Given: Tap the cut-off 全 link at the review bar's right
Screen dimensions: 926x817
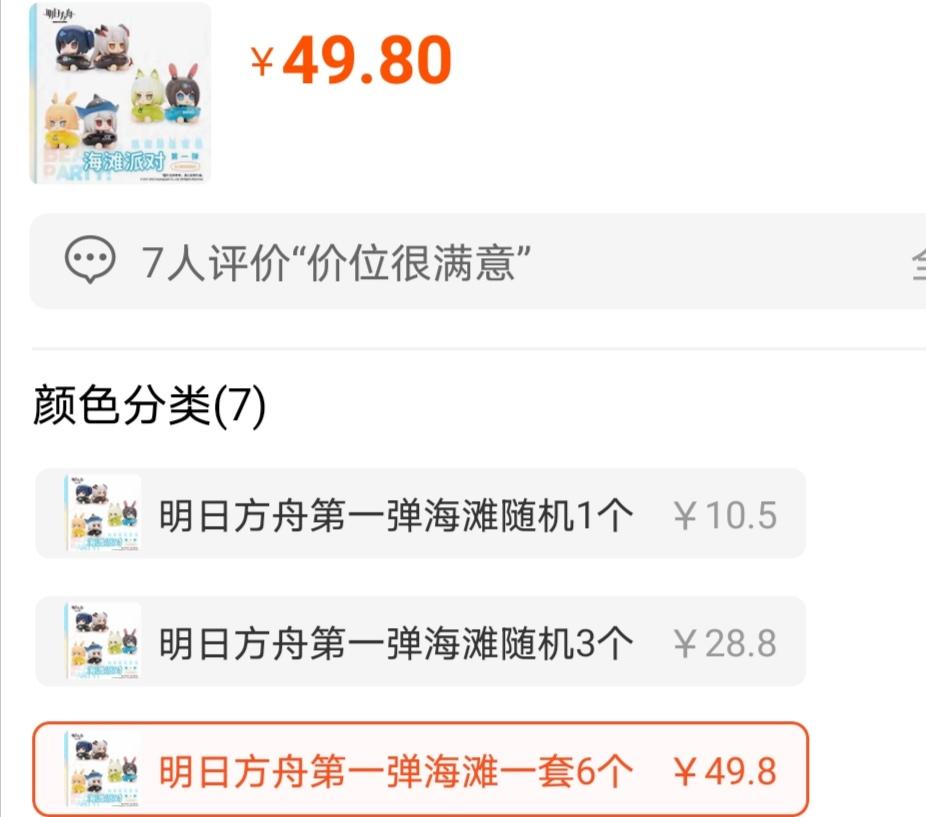Looking at the screenshot, I should coord(919,263).
